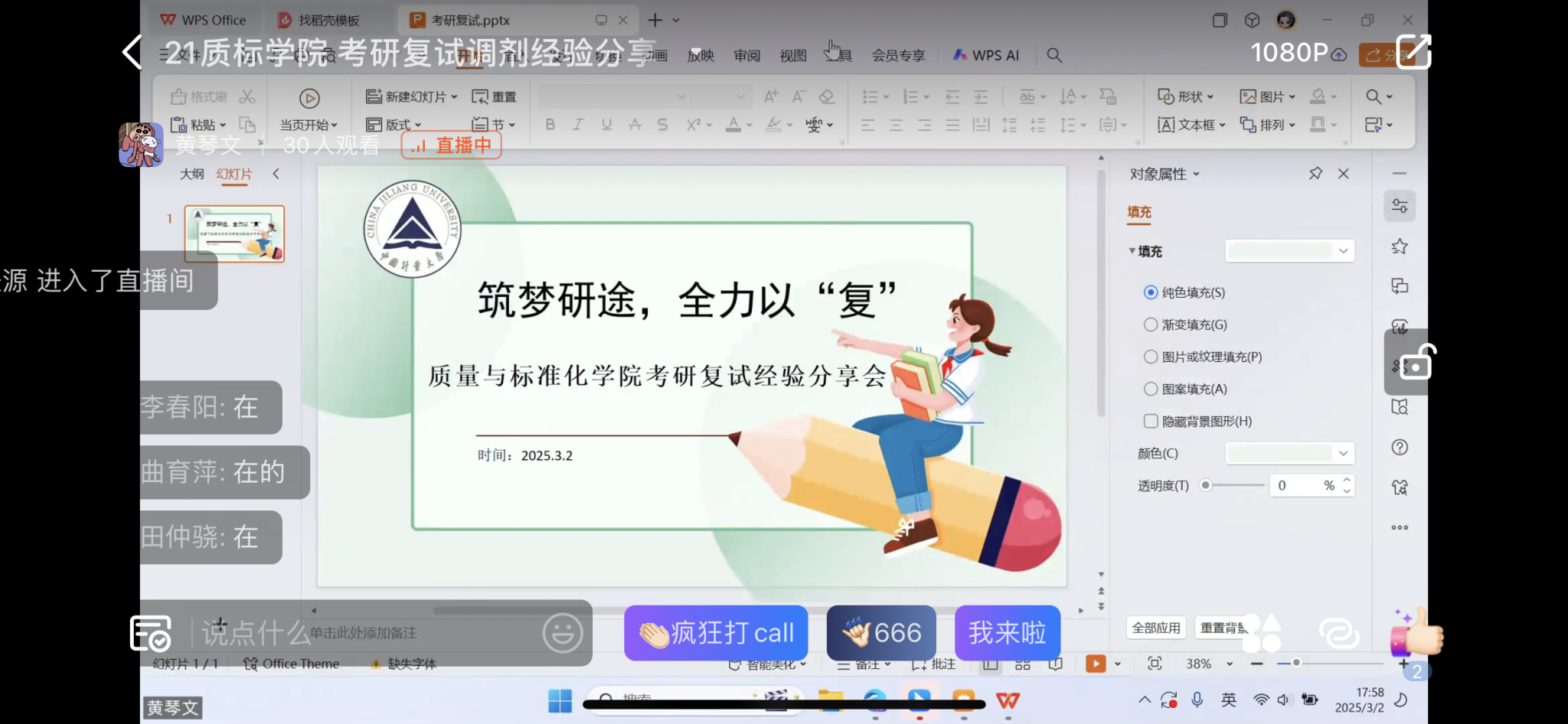This screenshot has height=724, width=1568.
Task: Open the help question mark icon in sidebar
Action: coord(1400,448)
